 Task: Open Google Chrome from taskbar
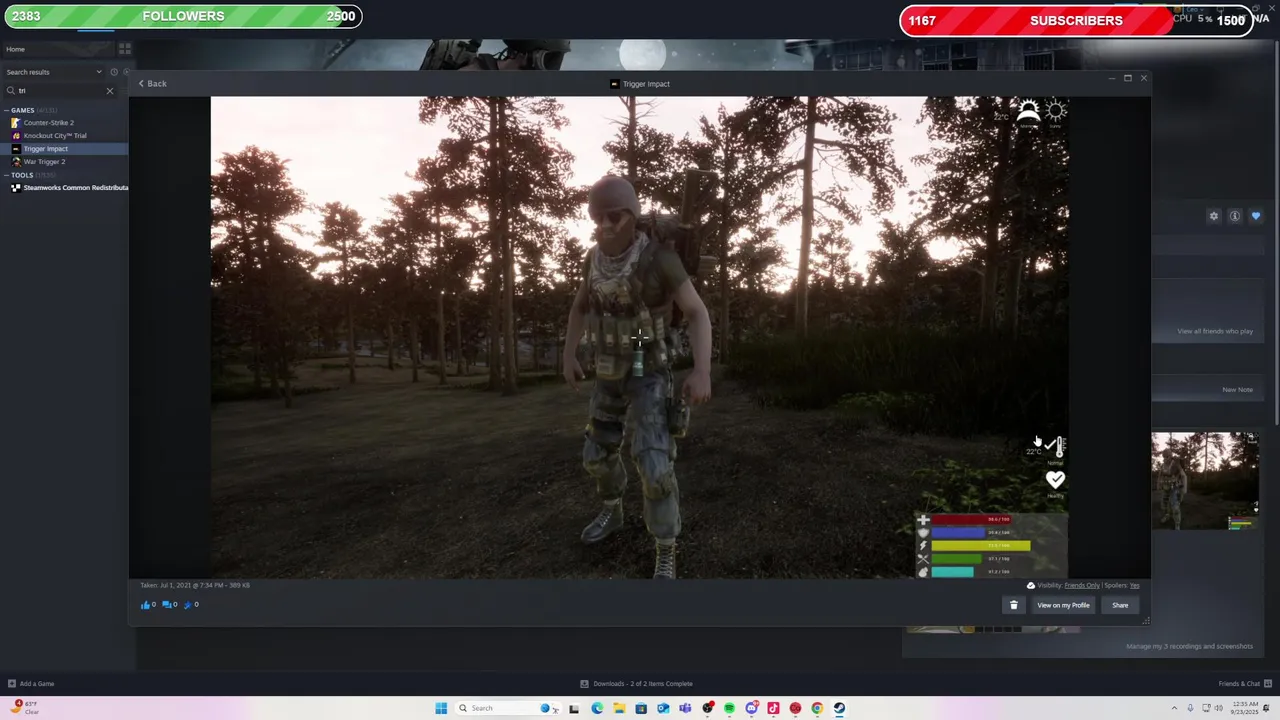(x=817, y=708)
